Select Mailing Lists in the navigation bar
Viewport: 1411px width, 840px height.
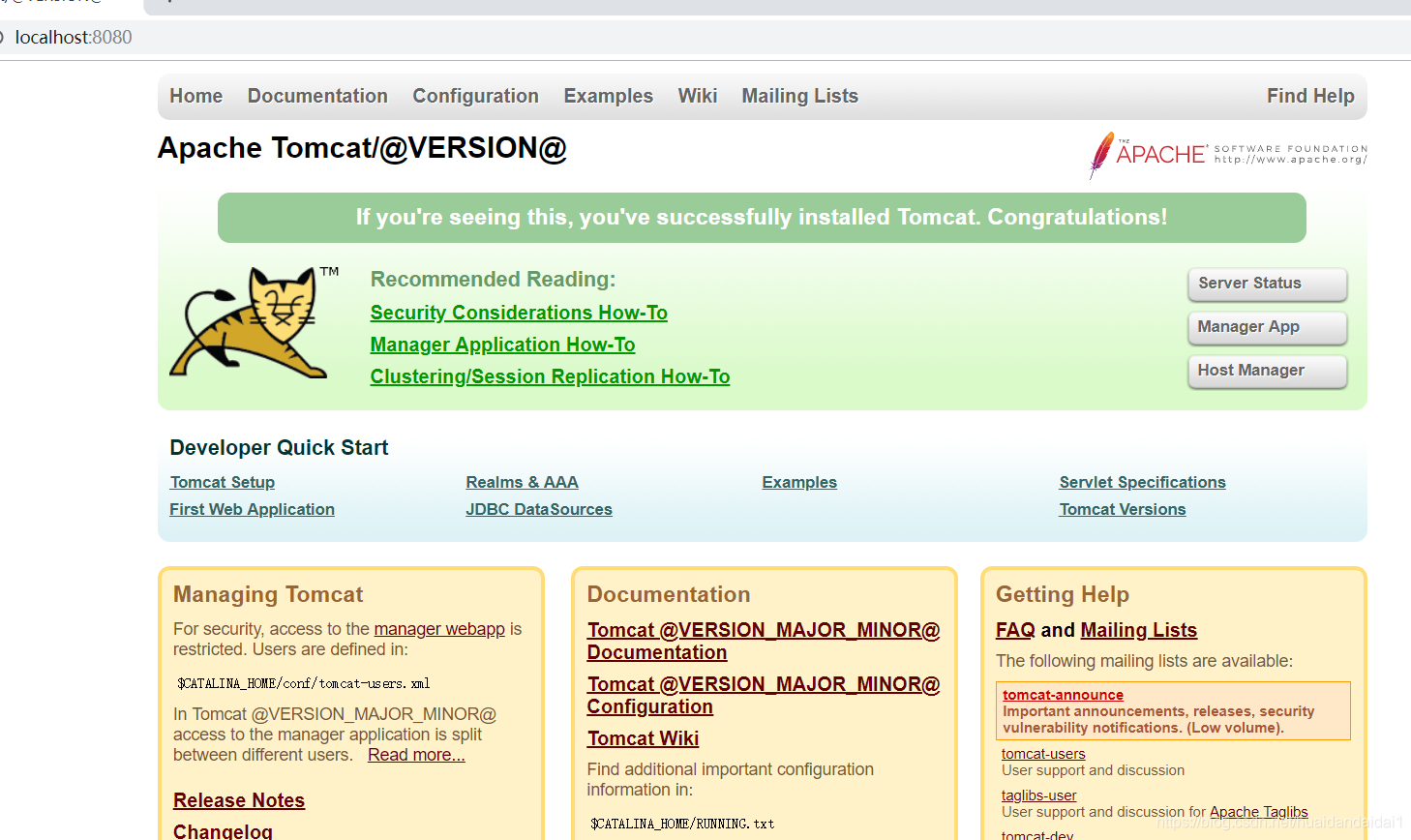[800, 96]
